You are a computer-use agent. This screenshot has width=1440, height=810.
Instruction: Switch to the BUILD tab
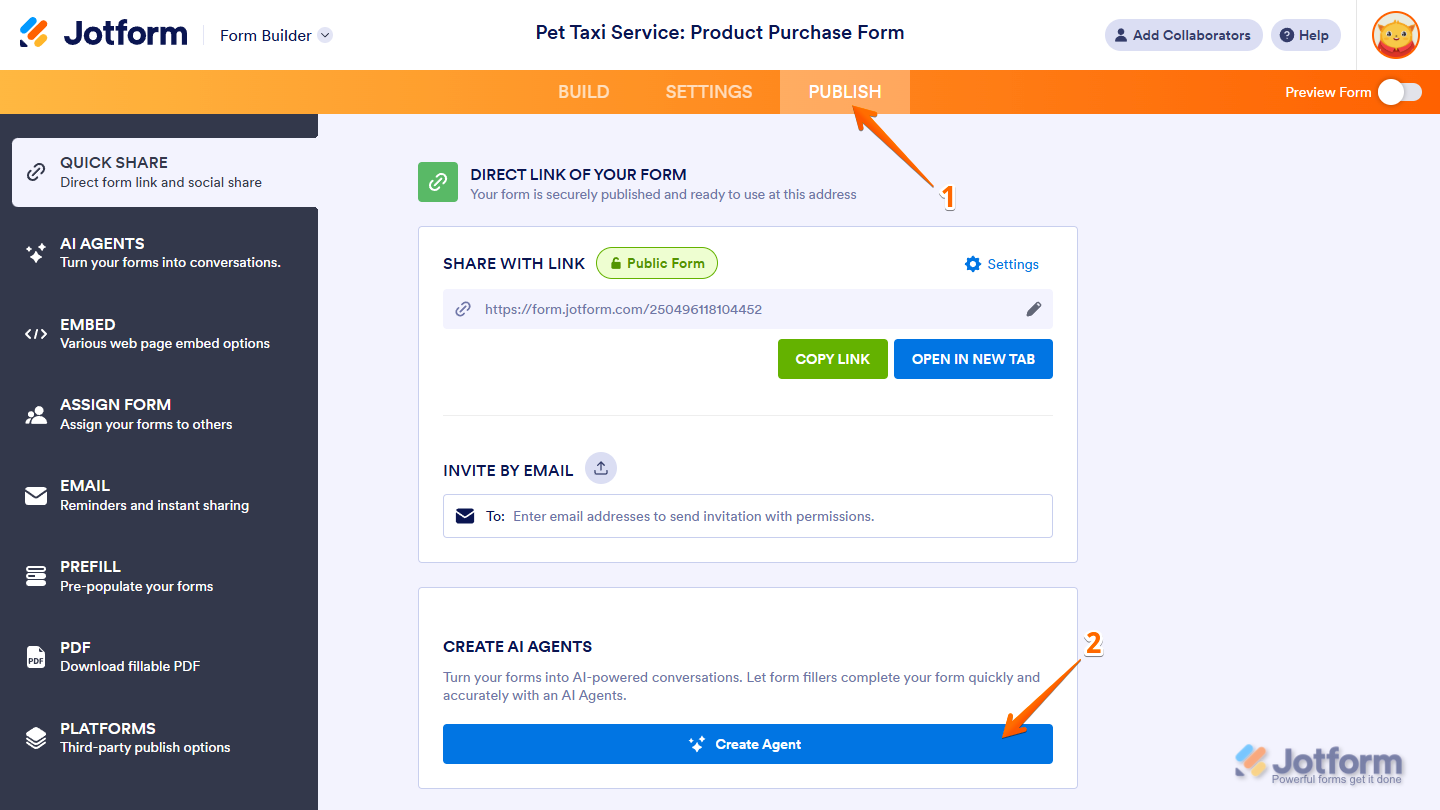click(x=583, y=92)
